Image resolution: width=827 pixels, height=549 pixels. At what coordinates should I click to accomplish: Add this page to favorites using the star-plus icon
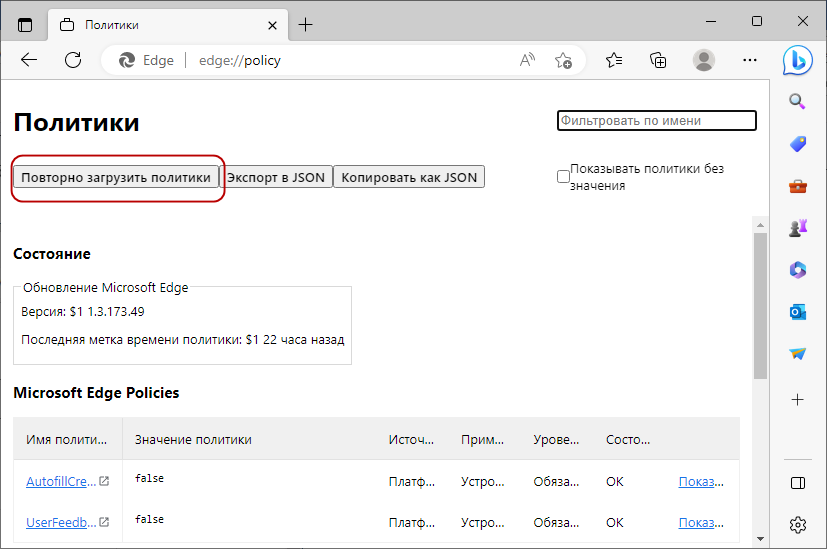[563, 61]
